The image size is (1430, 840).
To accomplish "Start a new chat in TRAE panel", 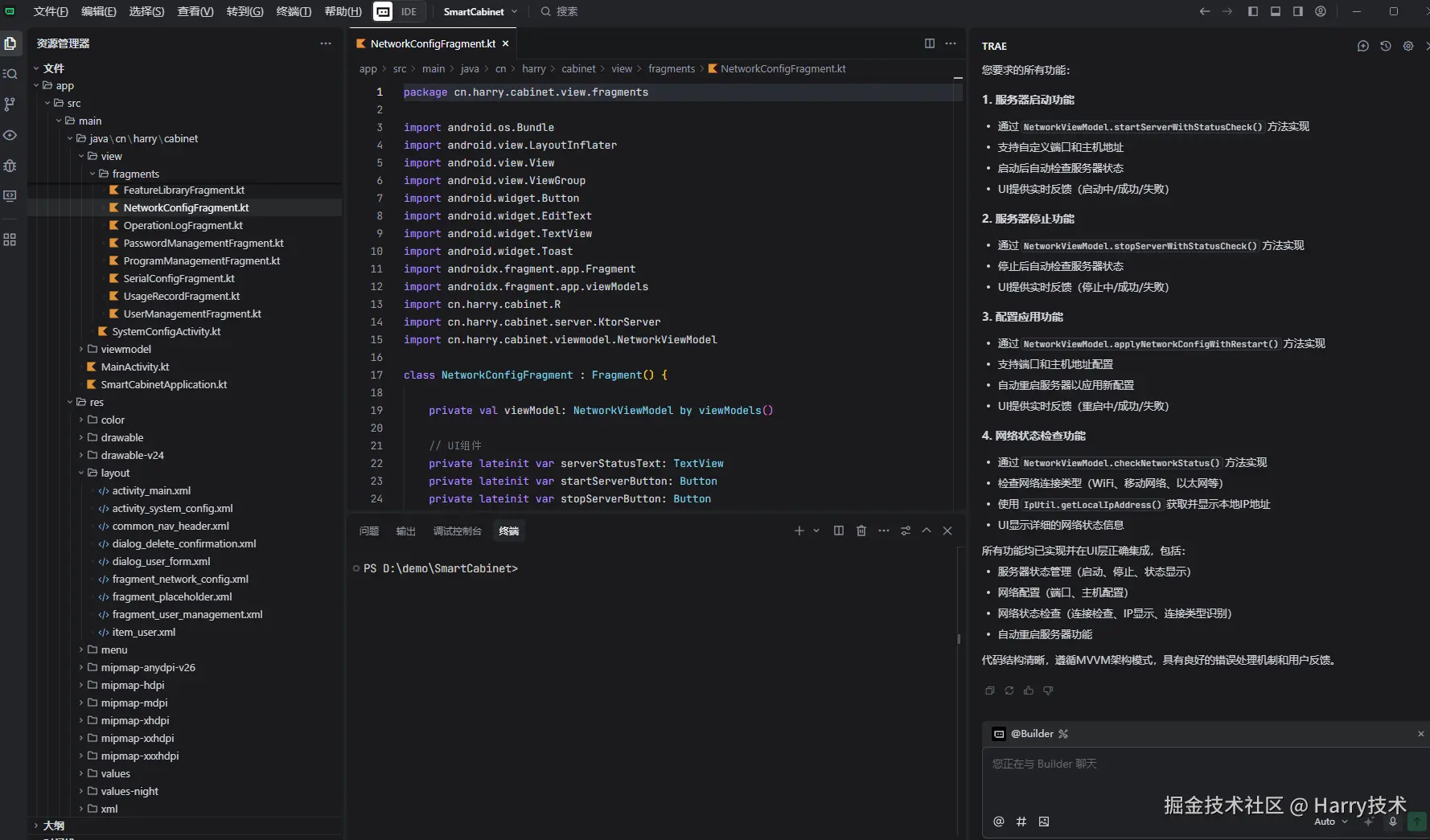I will (1362, 46).
